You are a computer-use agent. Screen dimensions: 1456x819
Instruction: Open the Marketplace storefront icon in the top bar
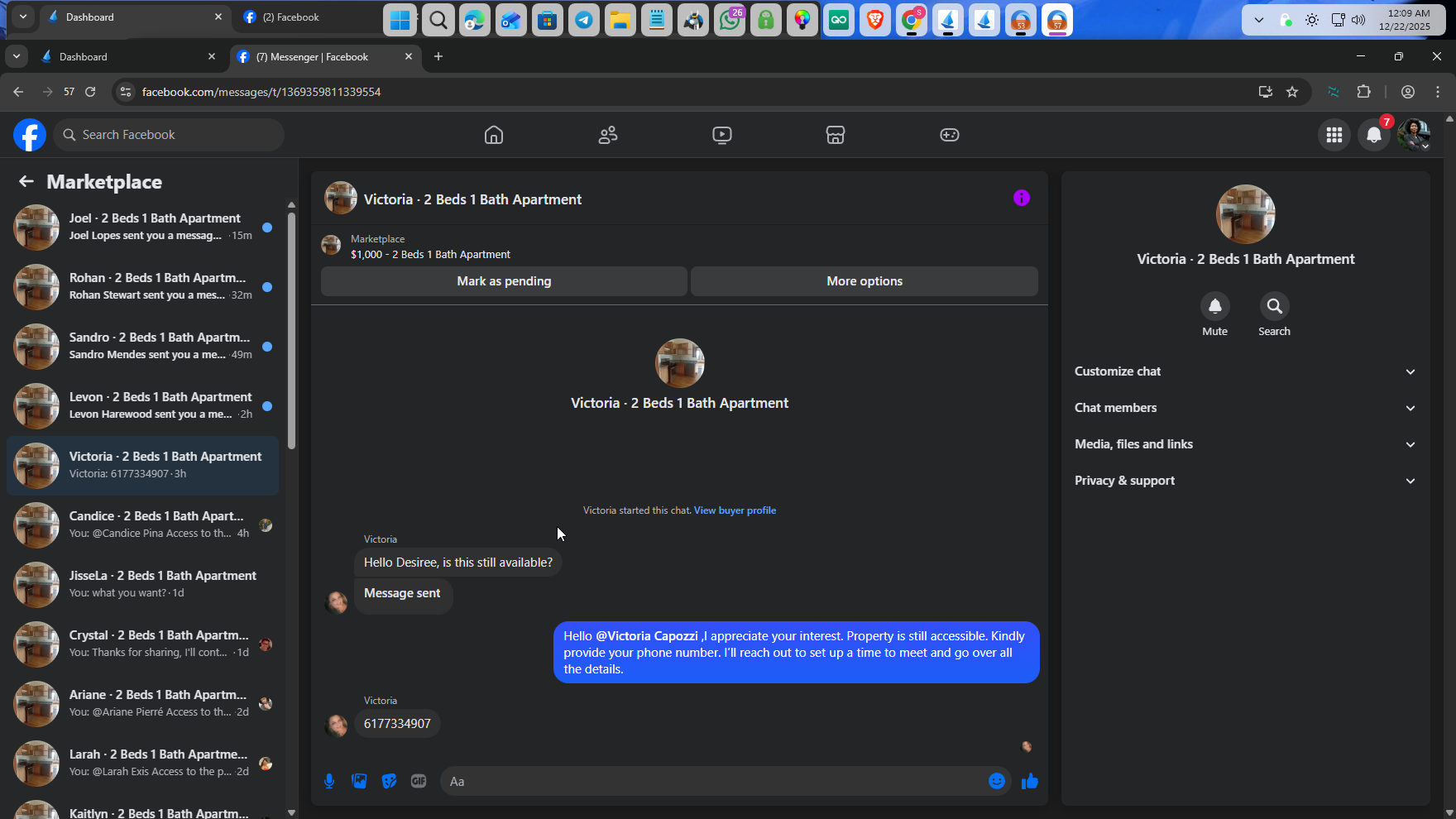coord(836,135)
